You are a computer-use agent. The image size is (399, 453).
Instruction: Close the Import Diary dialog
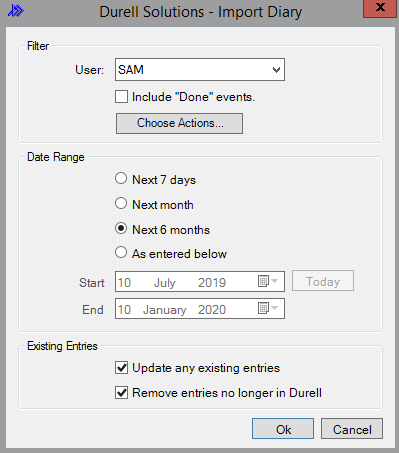point(380,8)
